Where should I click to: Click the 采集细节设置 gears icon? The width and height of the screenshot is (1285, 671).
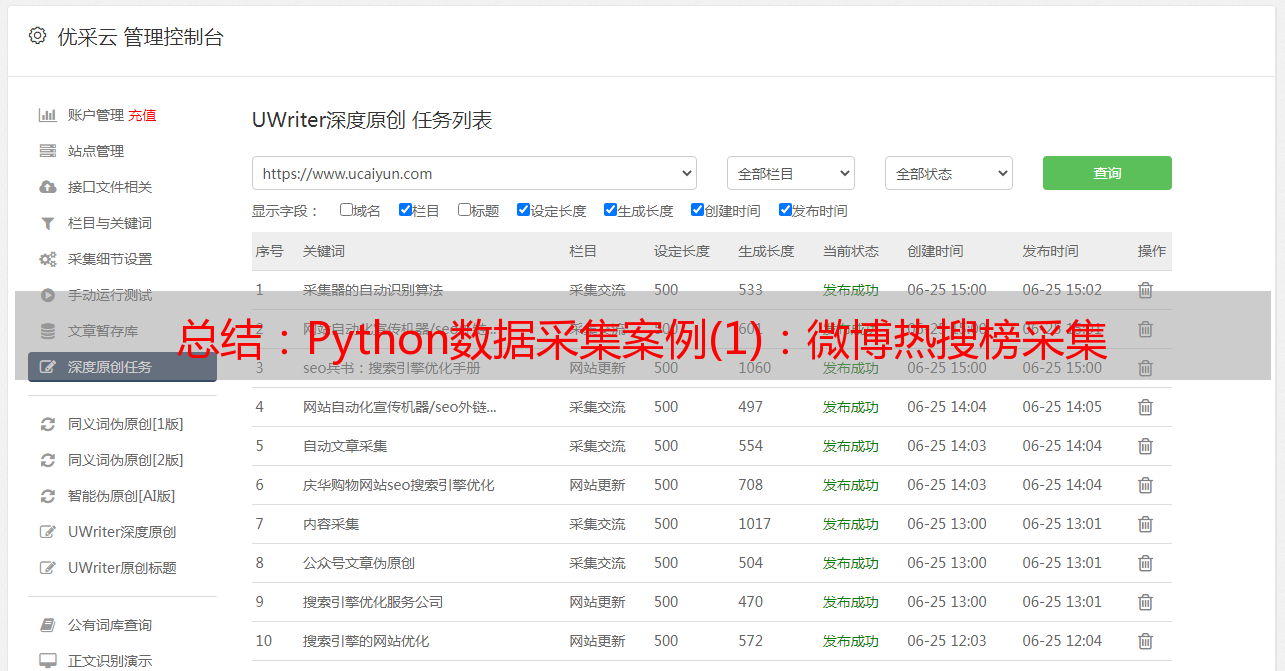click(47, 259)
